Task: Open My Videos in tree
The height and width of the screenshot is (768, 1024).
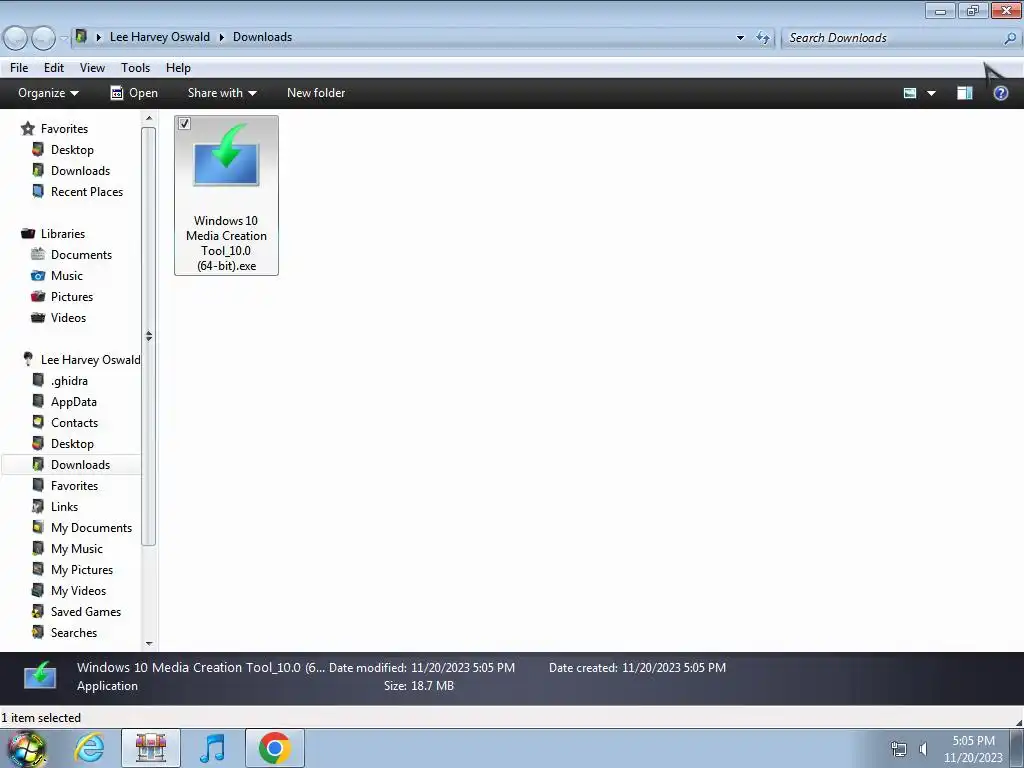Action: click(78, 590)
